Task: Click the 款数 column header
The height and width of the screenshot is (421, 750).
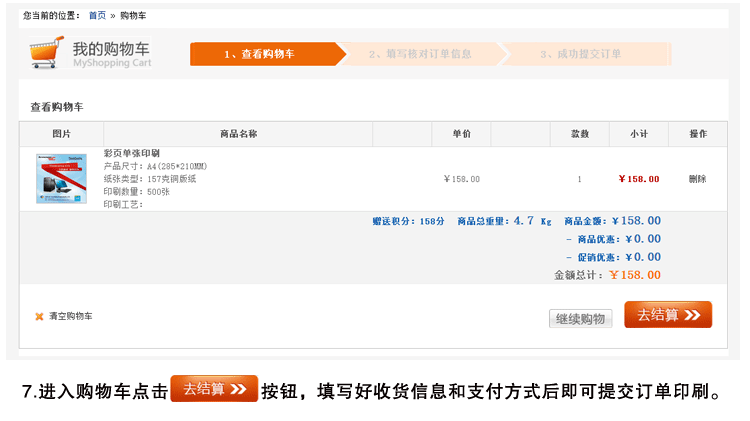Action: pos(579,134)
